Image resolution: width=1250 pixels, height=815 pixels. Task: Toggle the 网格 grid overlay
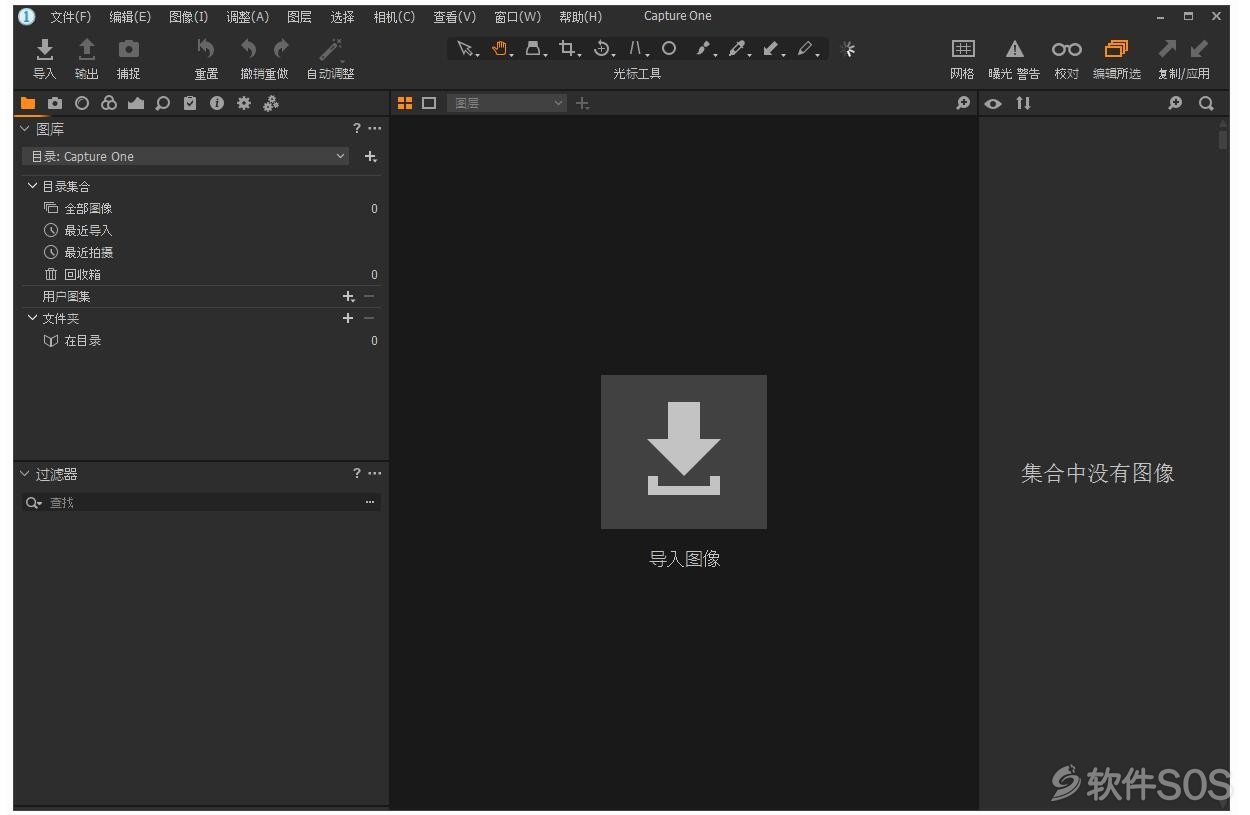point(963,49)
